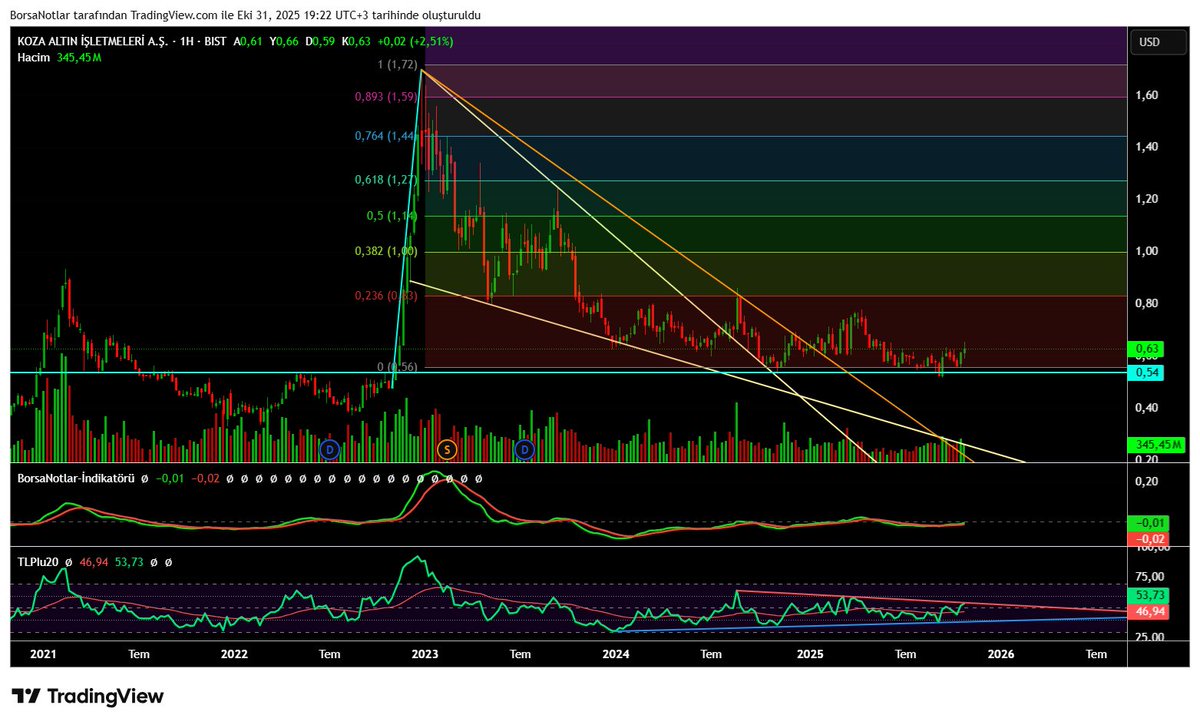Click the 2024 time axis label
This screenshot has height=725, width=1200.
point(616,654)
